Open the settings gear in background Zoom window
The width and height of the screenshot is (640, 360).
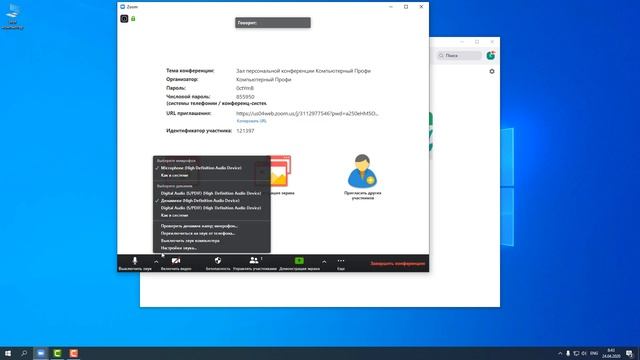point(492,71)
